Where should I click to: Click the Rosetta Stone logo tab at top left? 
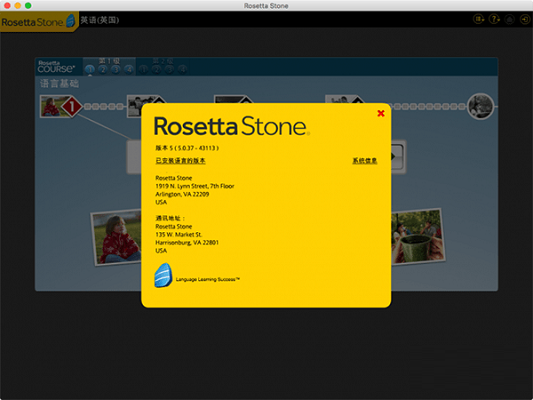(x=39, y=22)
